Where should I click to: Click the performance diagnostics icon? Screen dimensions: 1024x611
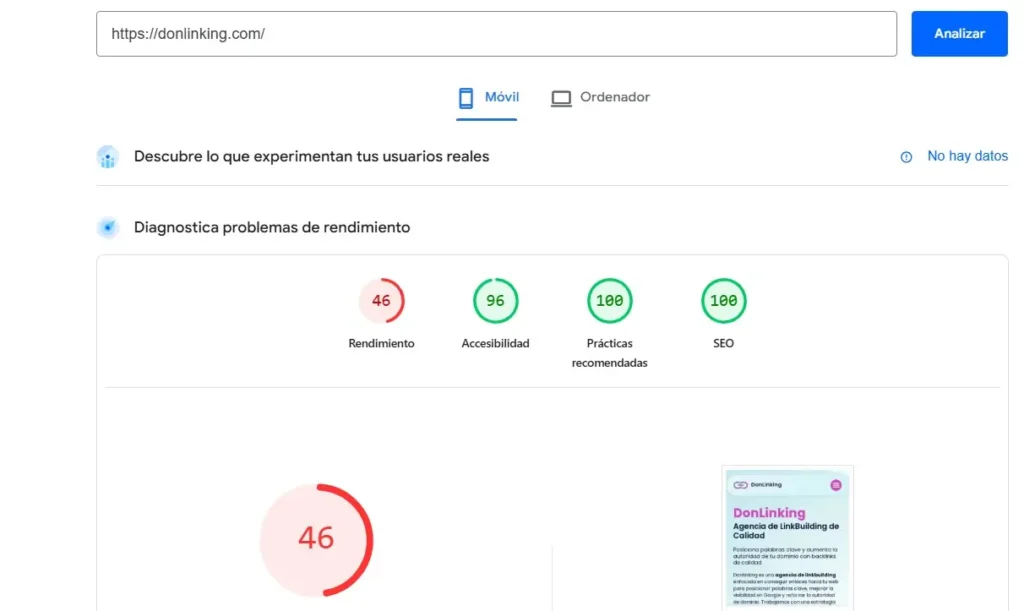pos(108,227)
